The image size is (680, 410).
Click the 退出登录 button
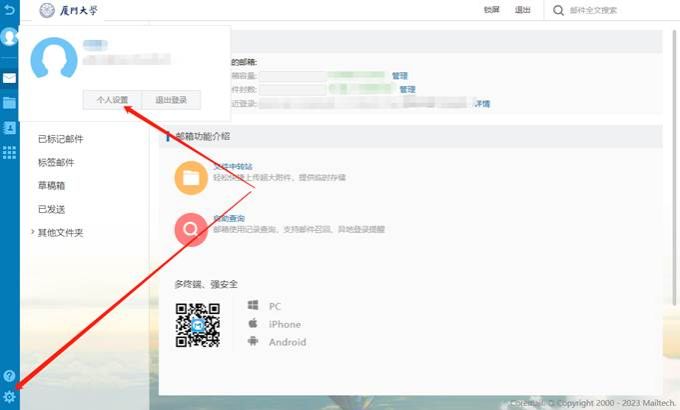(171, 100)
